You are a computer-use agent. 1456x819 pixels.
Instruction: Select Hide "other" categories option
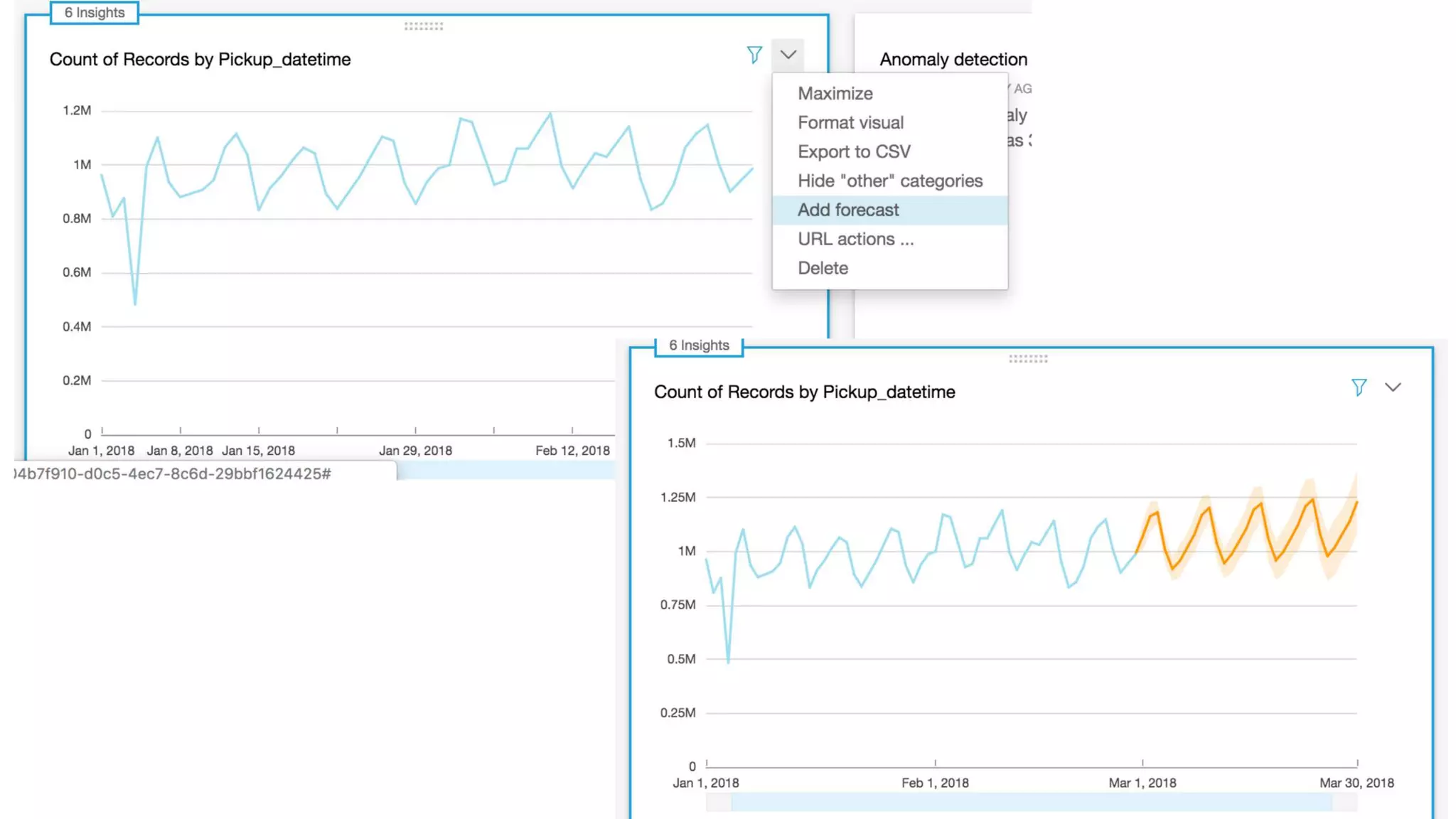coord(890,181)
